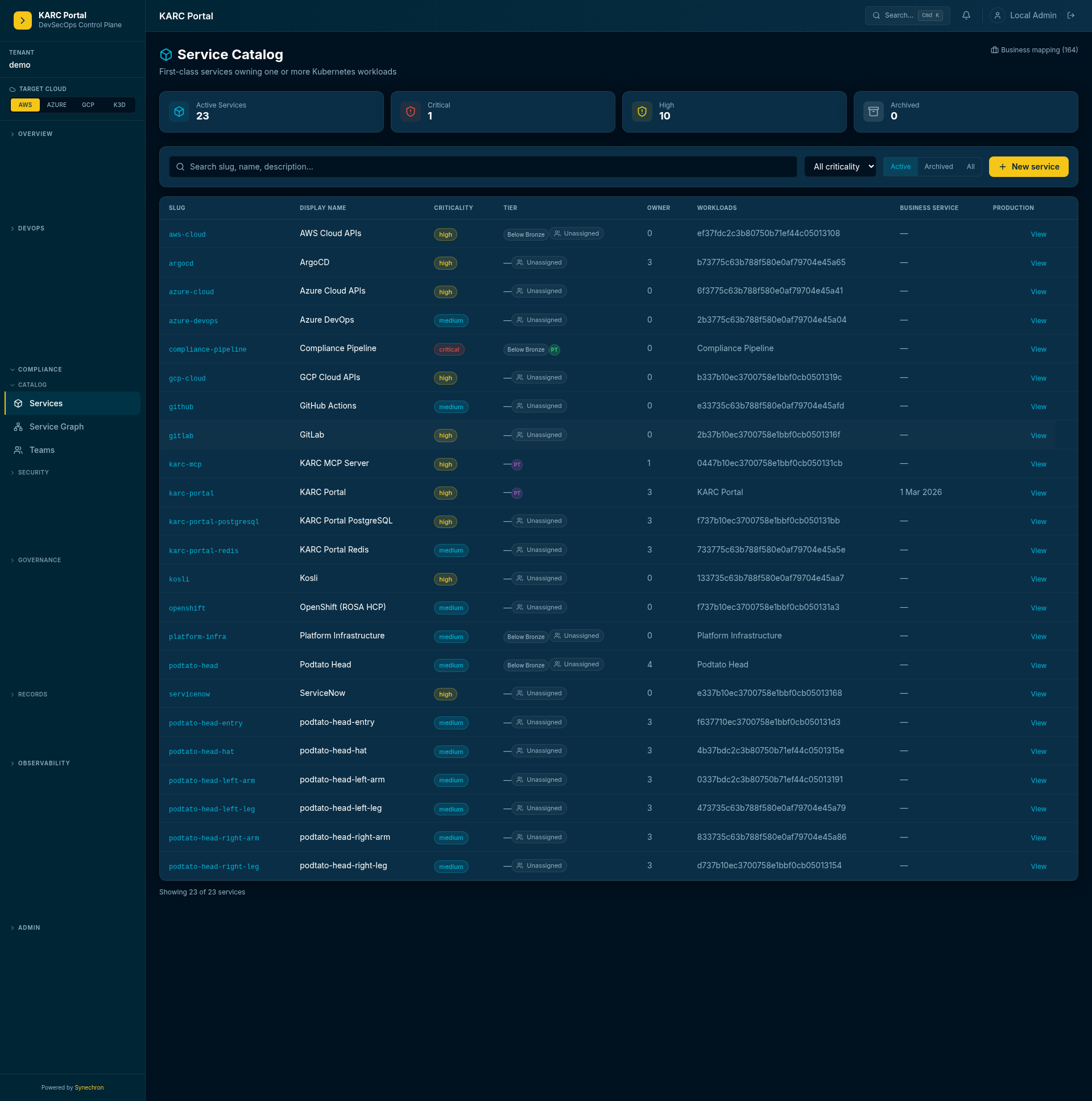Open Teams in sidebar
This screenshot has width=1092, height=1101.
click(x=72, y=450)
